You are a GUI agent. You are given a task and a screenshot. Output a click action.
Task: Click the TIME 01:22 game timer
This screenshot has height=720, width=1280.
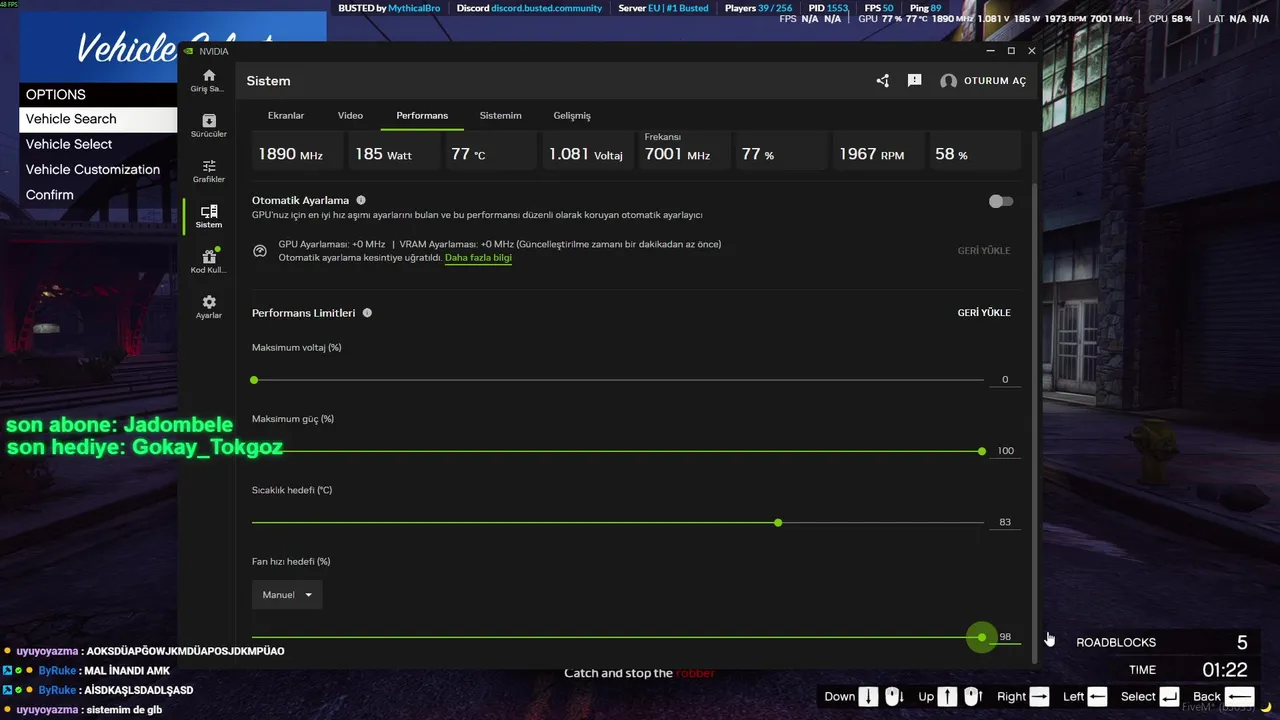[x=1161, y=670]
